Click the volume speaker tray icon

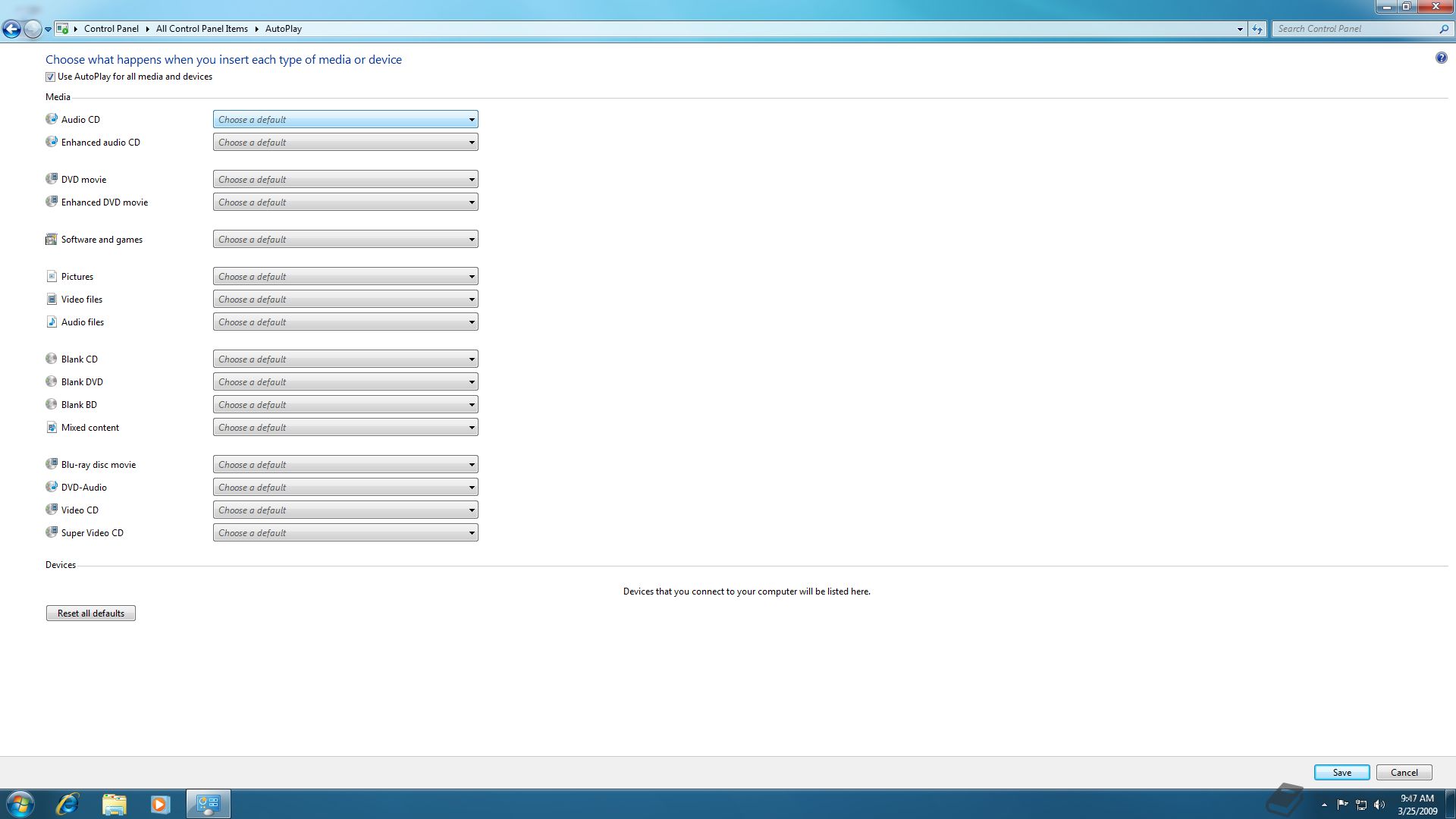(x=1379, y=805)
